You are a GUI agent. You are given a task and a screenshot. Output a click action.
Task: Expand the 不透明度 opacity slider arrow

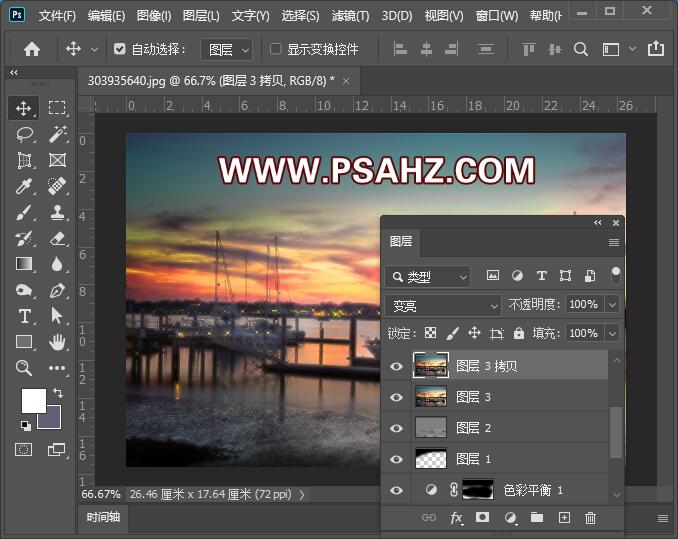[x=612, y=305]
